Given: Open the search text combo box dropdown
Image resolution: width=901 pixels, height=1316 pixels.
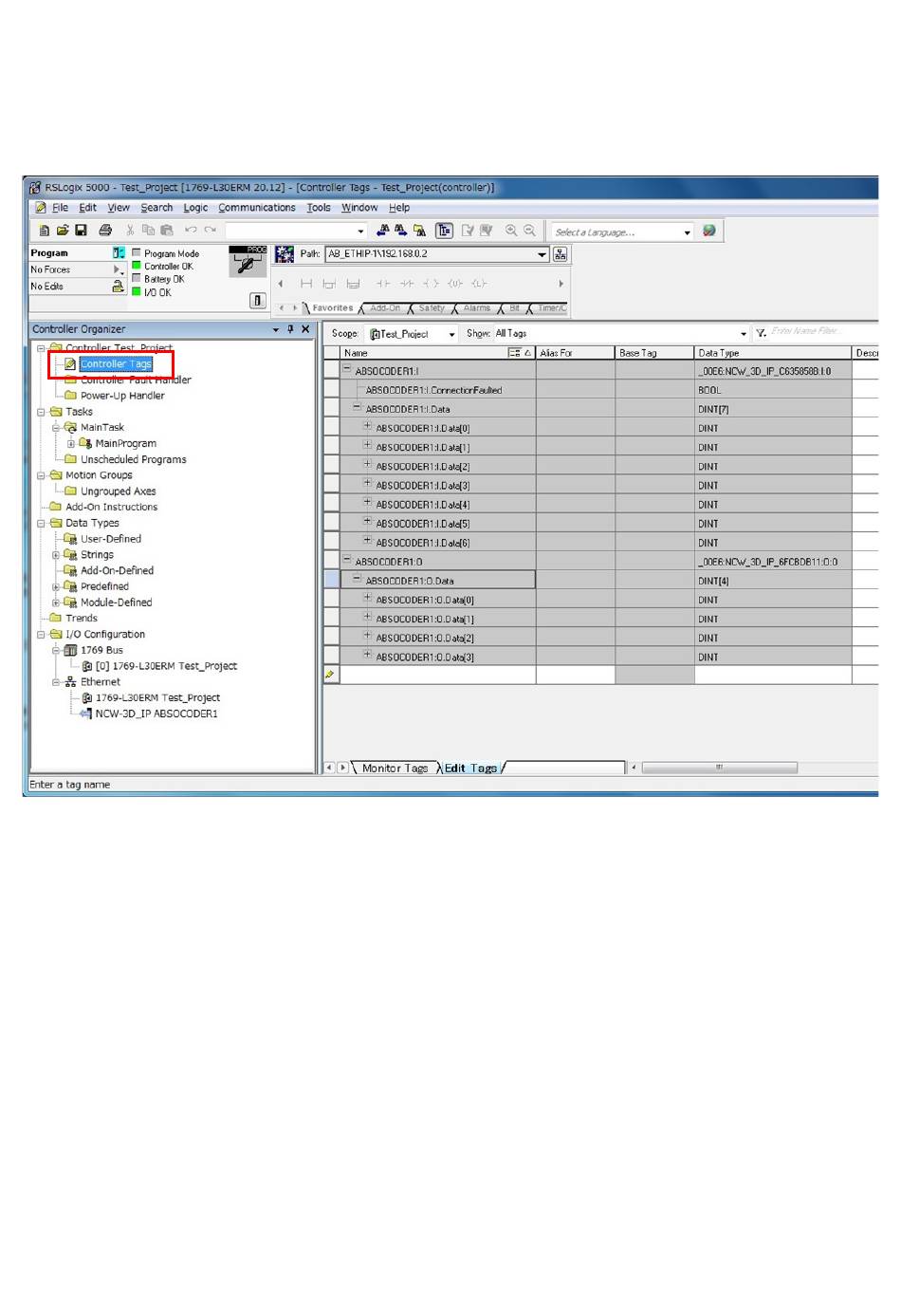Looking at the screenshot, I should [x=360, y=231].
